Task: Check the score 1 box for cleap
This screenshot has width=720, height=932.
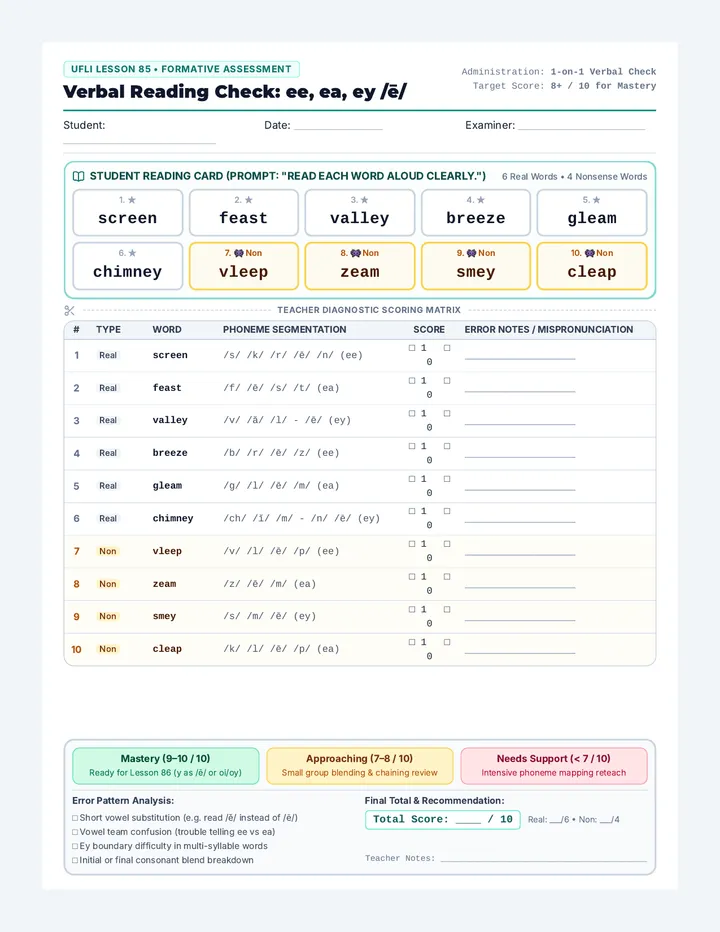Action: click(412, 642)
